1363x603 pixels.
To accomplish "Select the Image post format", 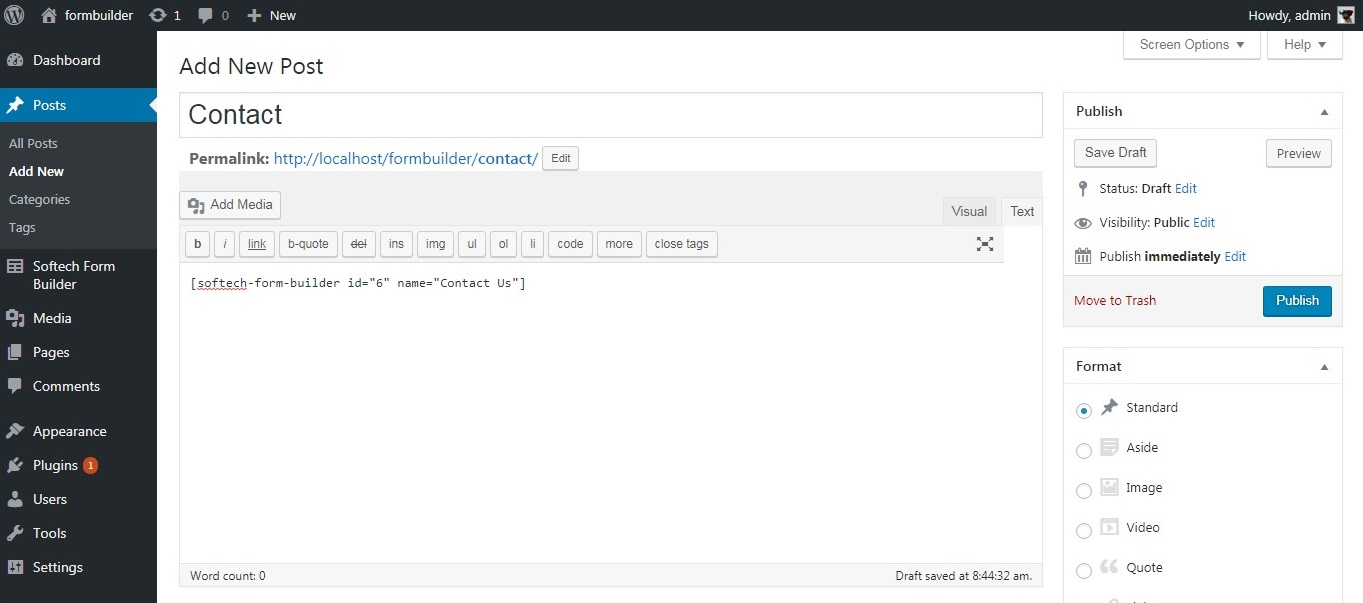I will tap(1084, 491).
